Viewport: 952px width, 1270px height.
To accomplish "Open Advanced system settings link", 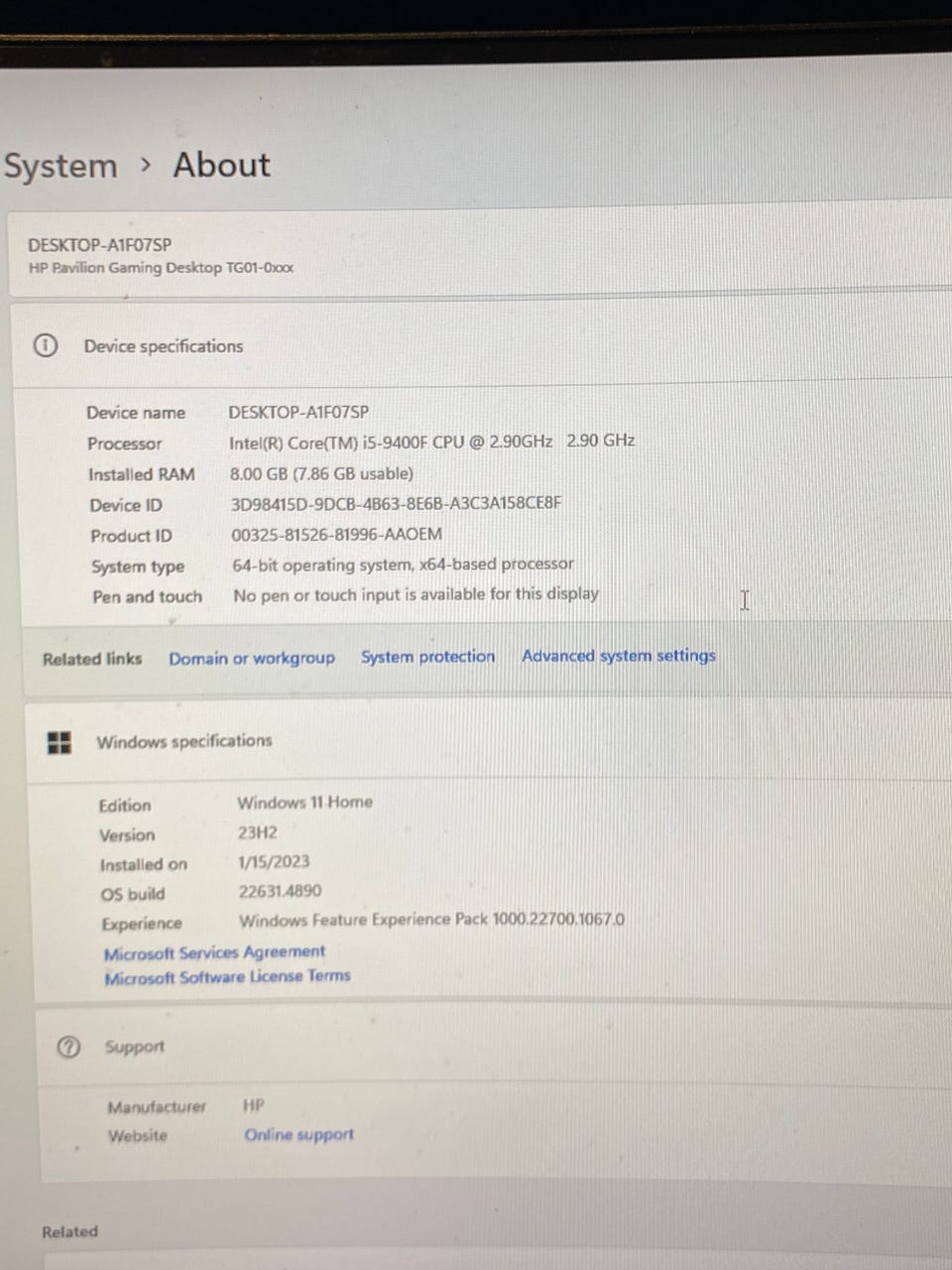I will [619, 656].
